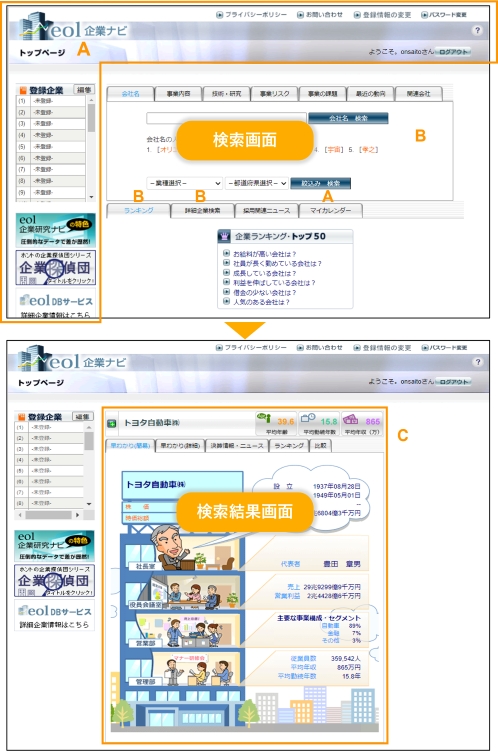The width and height of the screenshot is (498, 751).
Task: Open お問い合わせ link on results screen
Action: [x=320, y=348]
